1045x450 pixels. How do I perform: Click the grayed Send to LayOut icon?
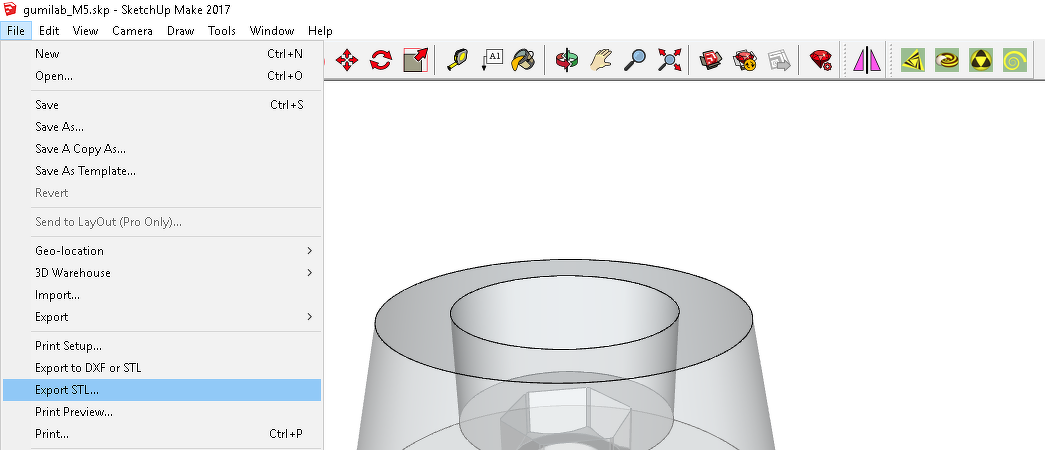778,60
